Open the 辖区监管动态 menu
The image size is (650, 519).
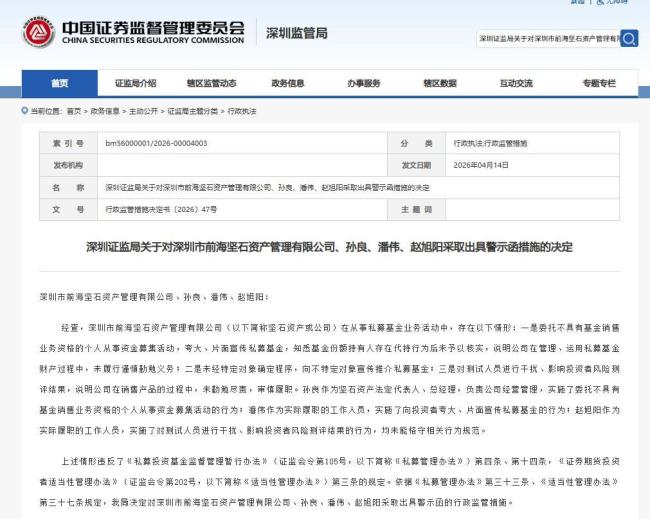211,83
